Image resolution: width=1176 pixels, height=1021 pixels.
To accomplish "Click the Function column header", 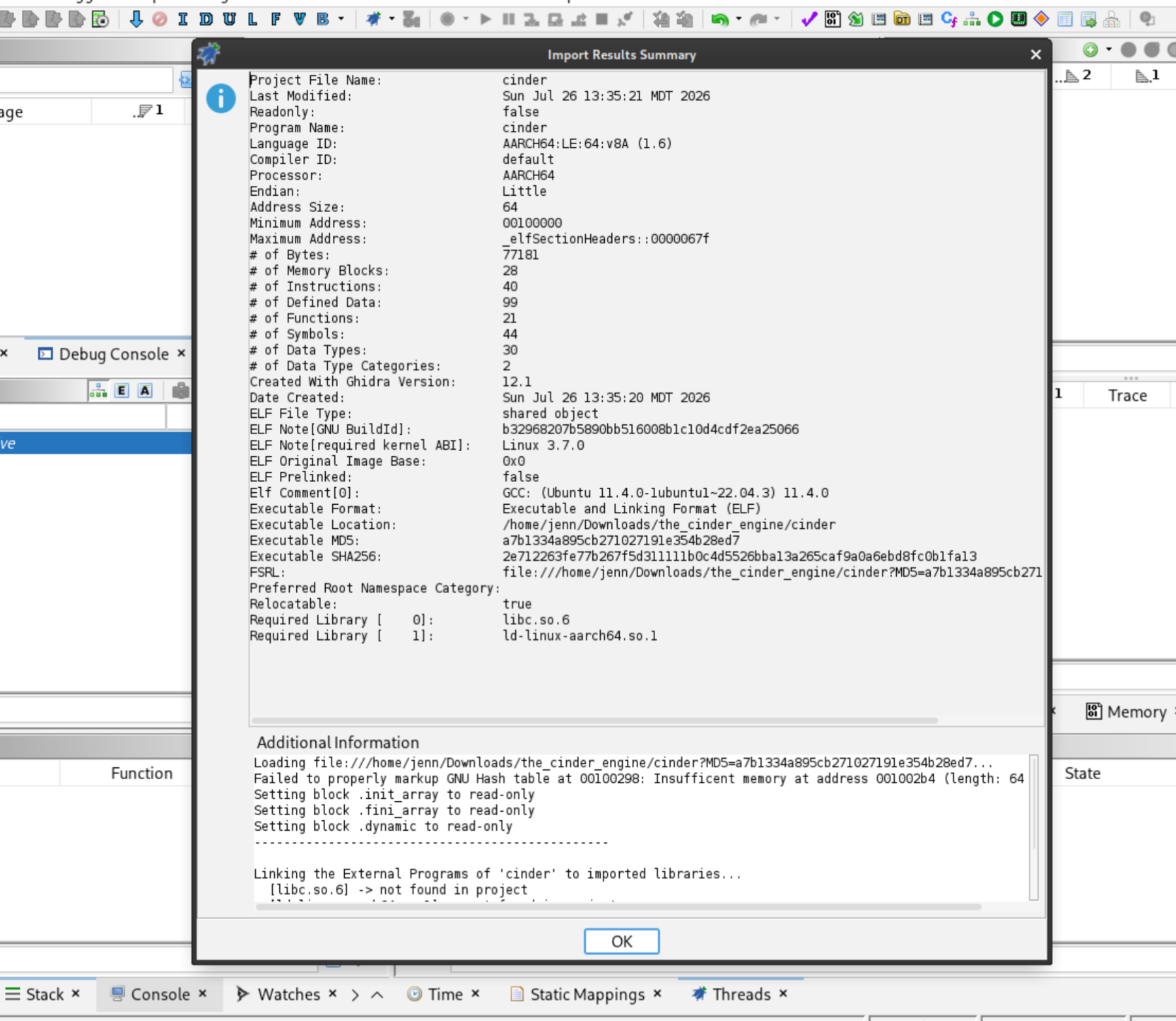I will [x=141, y=773].
